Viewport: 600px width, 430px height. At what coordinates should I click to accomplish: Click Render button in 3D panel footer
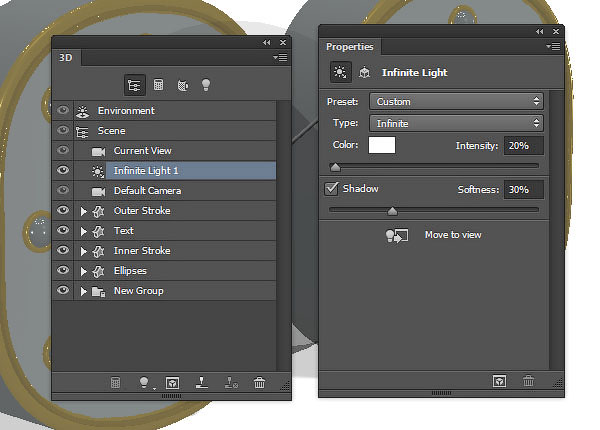coord(173,383)
